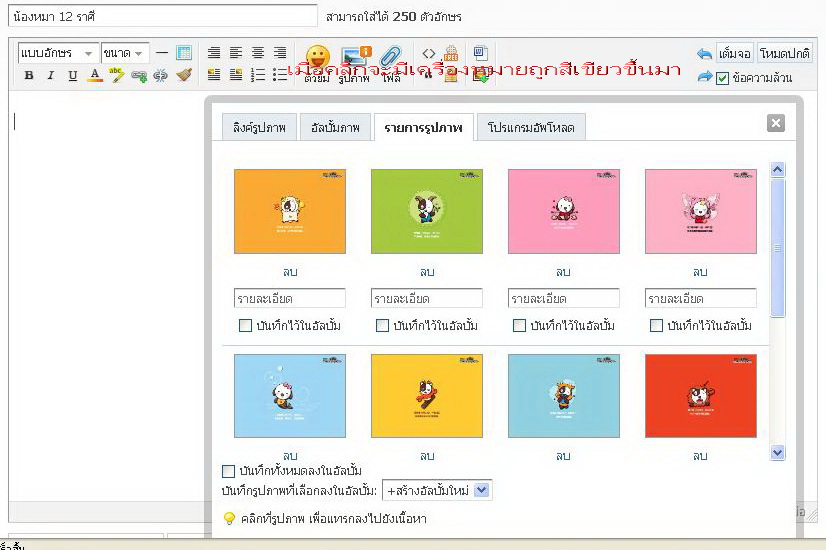Insert a horizontal rule line
Image resolution: width=826 pixels, height=550 pixels.
click(162, 53)
